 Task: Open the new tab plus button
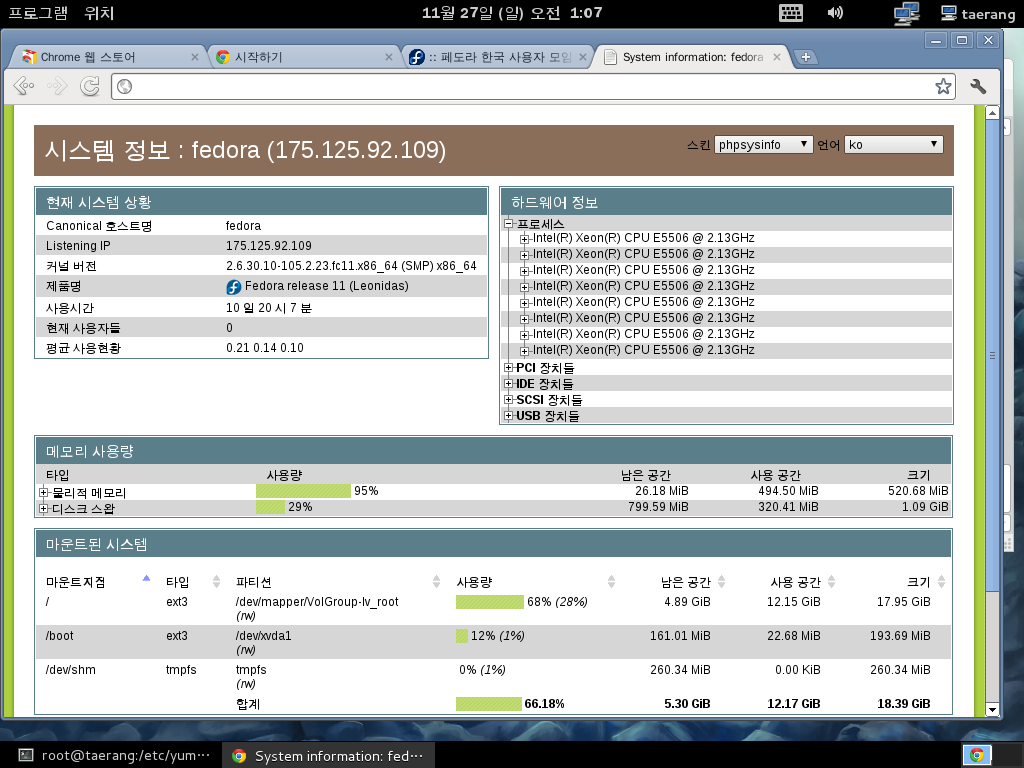[x=805, y=57]
